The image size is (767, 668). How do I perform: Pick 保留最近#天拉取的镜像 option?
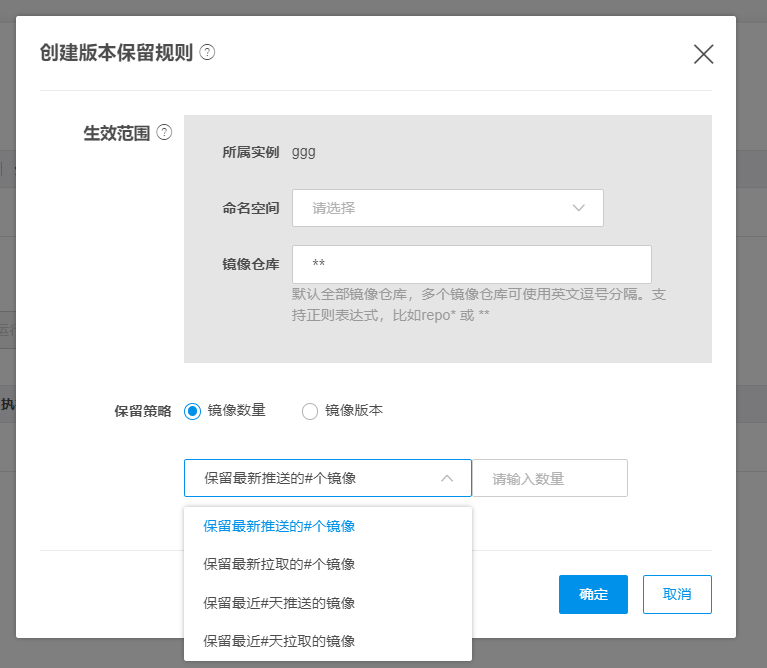(x=279, y=641)
